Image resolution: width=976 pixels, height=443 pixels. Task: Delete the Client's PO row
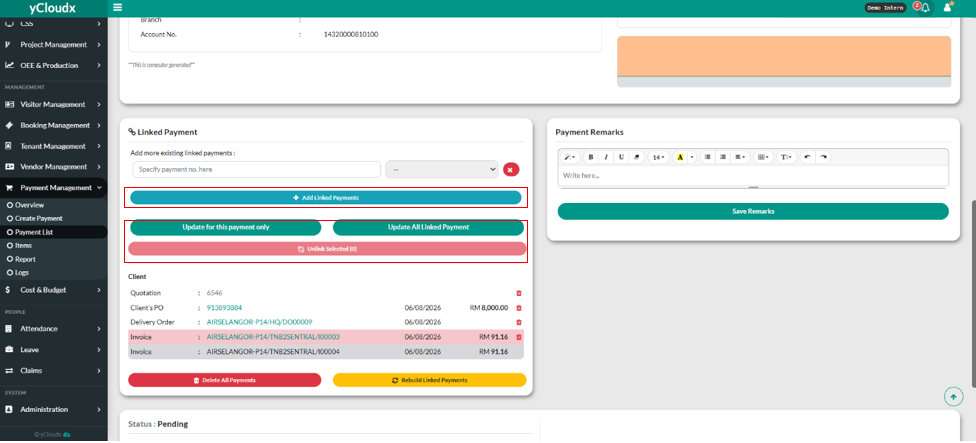coord(518,308)
